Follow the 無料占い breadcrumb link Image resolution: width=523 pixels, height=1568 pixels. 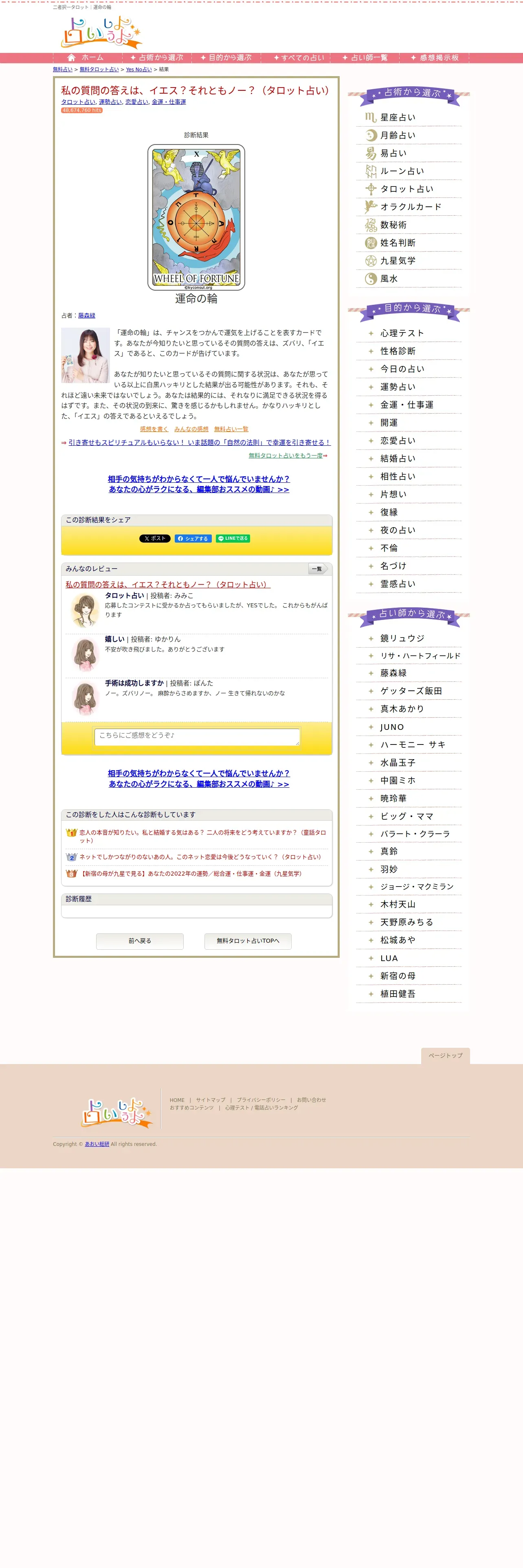coord(62,69)
